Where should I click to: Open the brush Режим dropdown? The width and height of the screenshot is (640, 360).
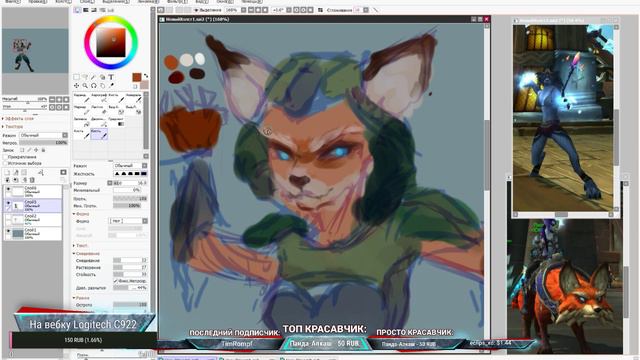click(x=130, y=166)
